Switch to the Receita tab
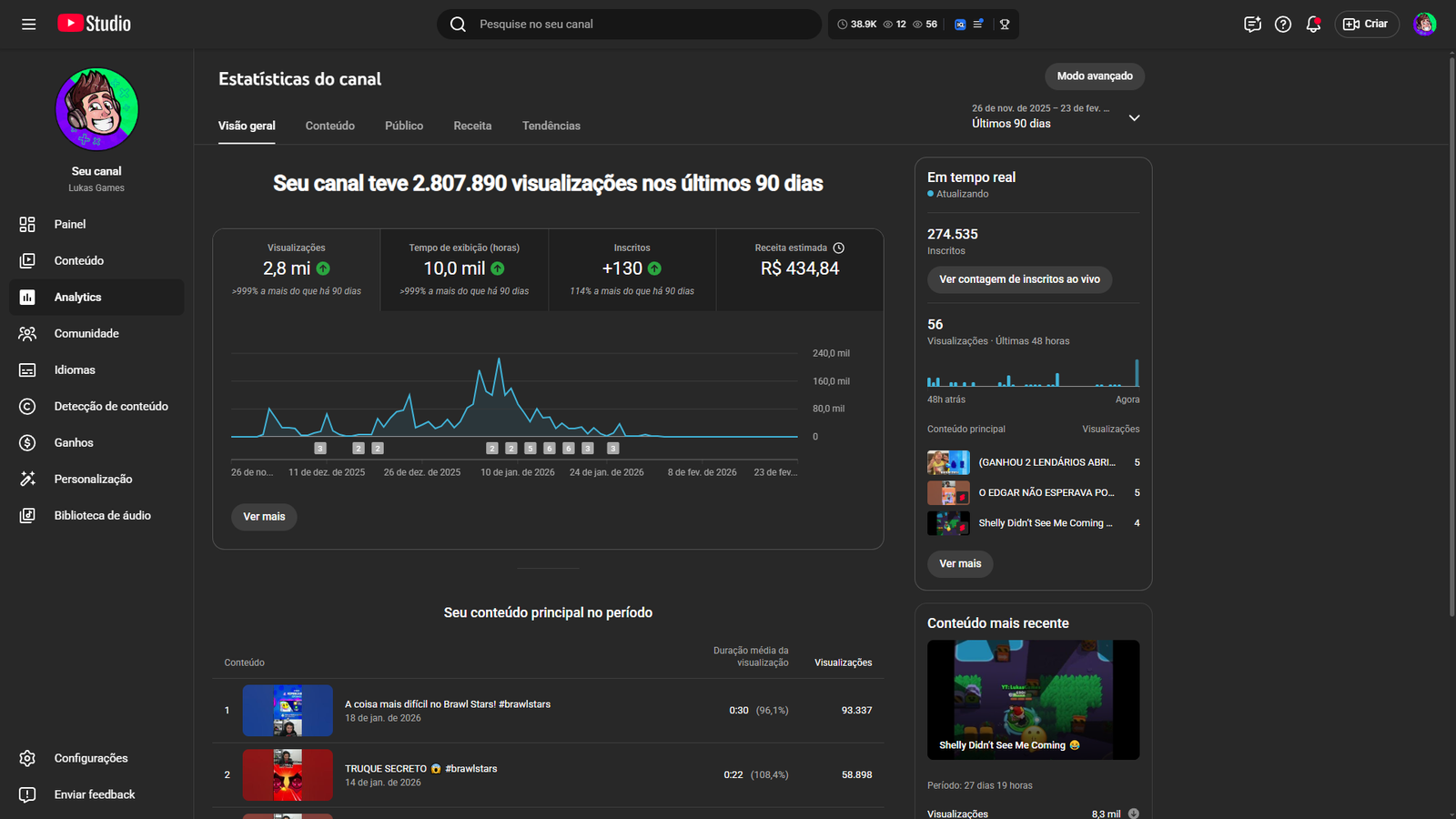The height and width of the screenshot is (819, 1456). (472, 126)
